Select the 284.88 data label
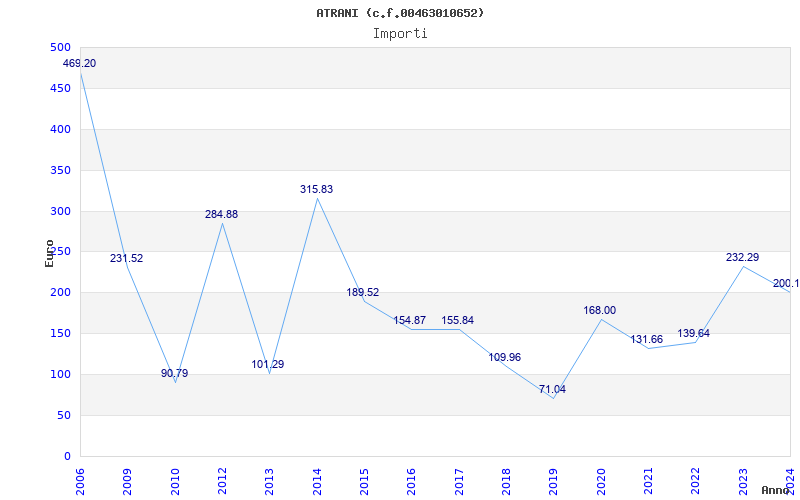The width and height of the screenshot is (800, 500). tap(221, 215)
